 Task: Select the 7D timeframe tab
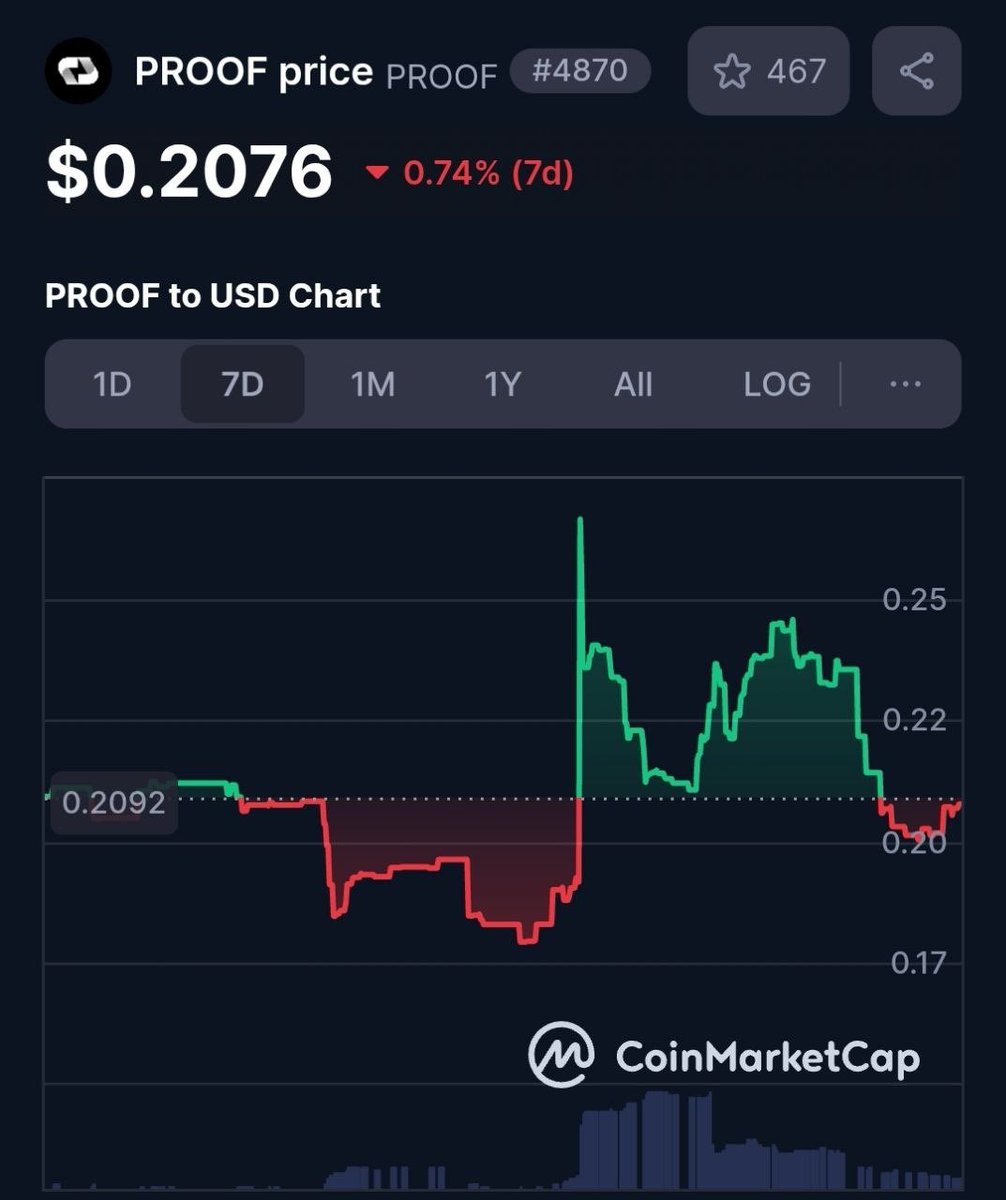pyautogui.click(x=242, y=384)
